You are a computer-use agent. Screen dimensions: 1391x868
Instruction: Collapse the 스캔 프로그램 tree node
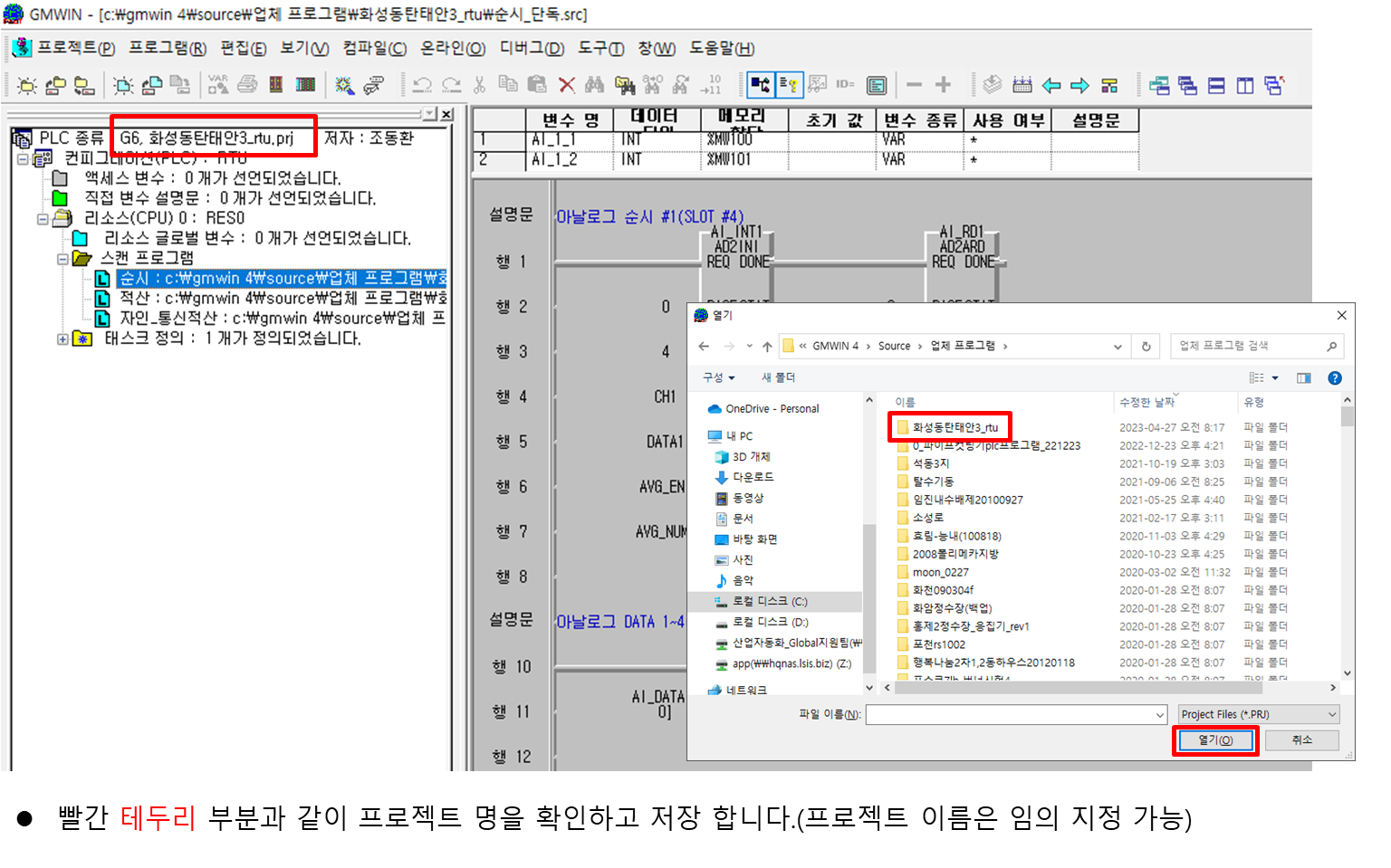[62, 259]
